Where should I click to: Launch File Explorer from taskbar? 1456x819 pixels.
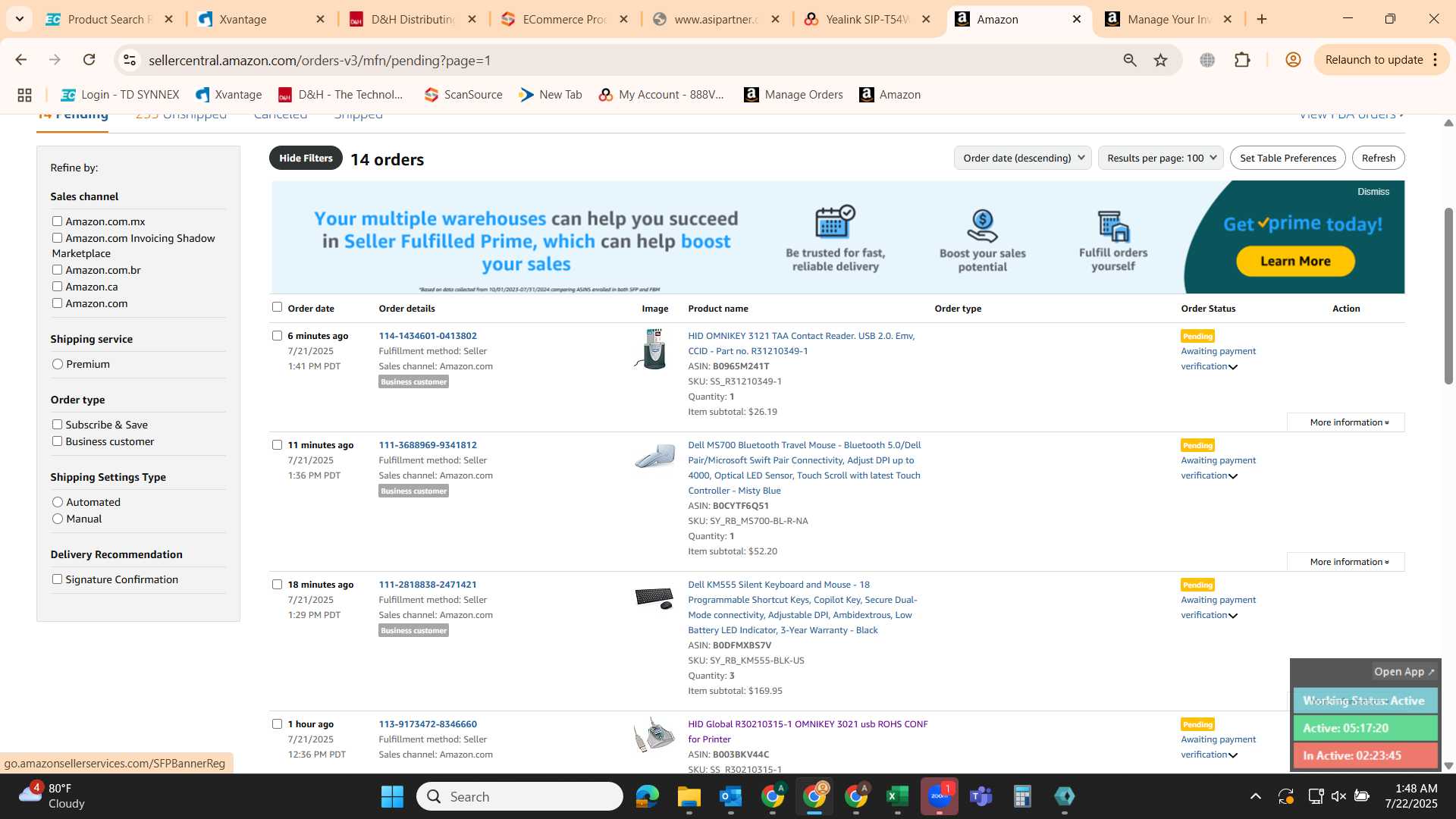pyautogui.click(x=689, y=796)
